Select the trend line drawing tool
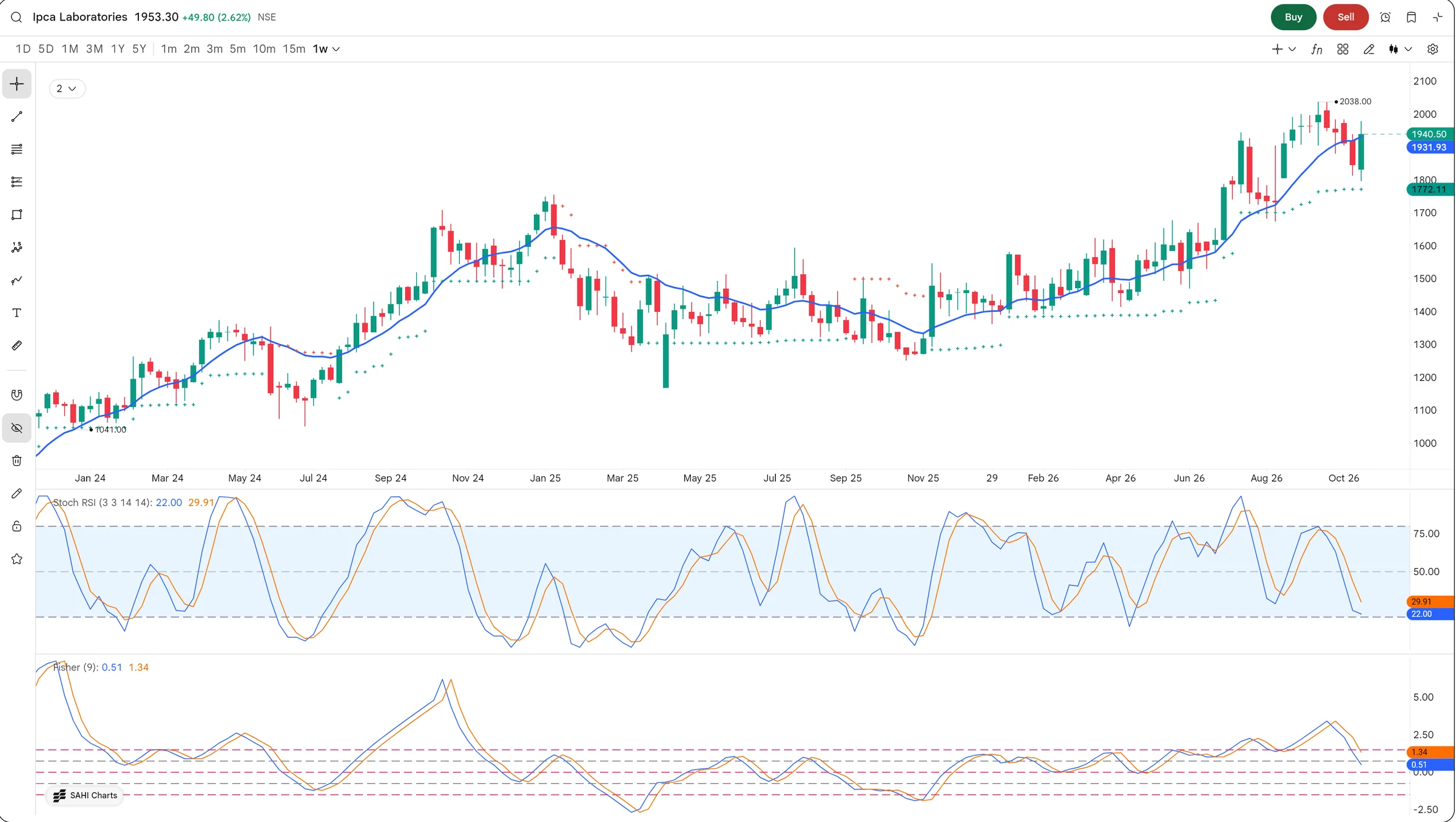 tap(17, 116)
